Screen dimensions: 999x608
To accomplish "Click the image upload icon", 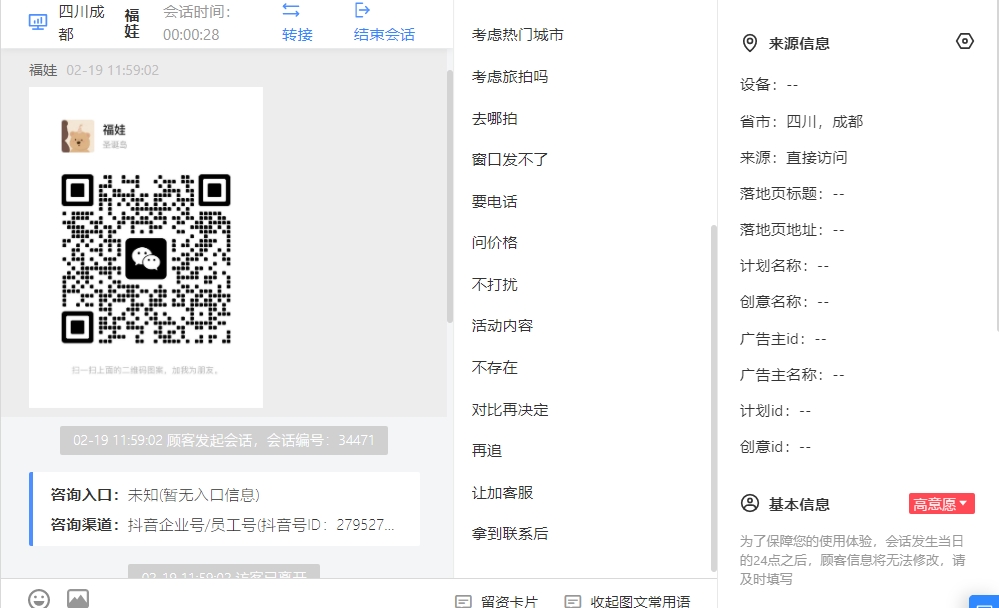I will 78,599.
